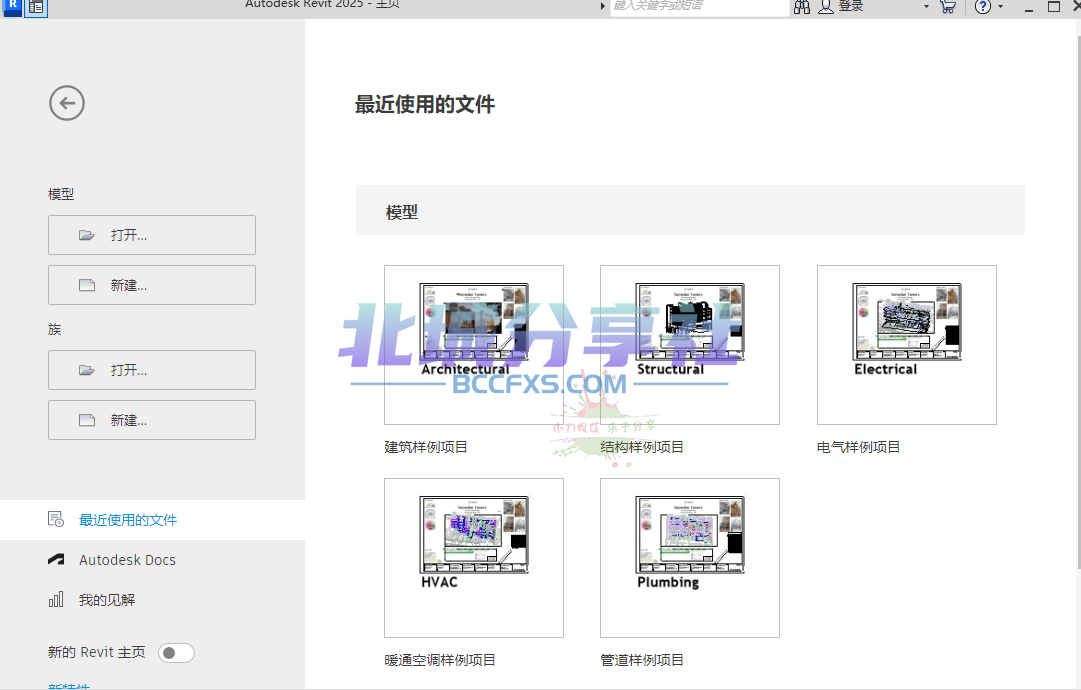Expand the arrow left of the search box

pyautogui.click(x=603, y=6)
